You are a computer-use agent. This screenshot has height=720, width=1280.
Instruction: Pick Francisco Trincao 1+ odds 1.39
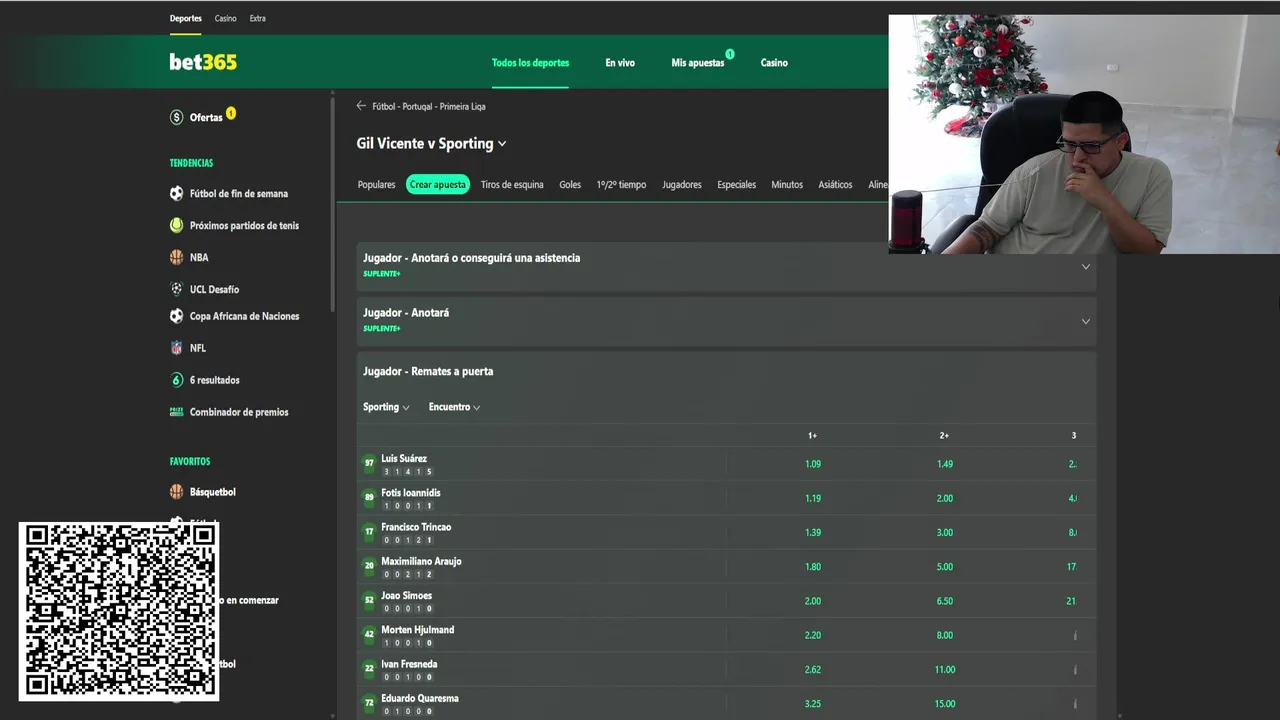pyautogui.click(x=813, y=532)
